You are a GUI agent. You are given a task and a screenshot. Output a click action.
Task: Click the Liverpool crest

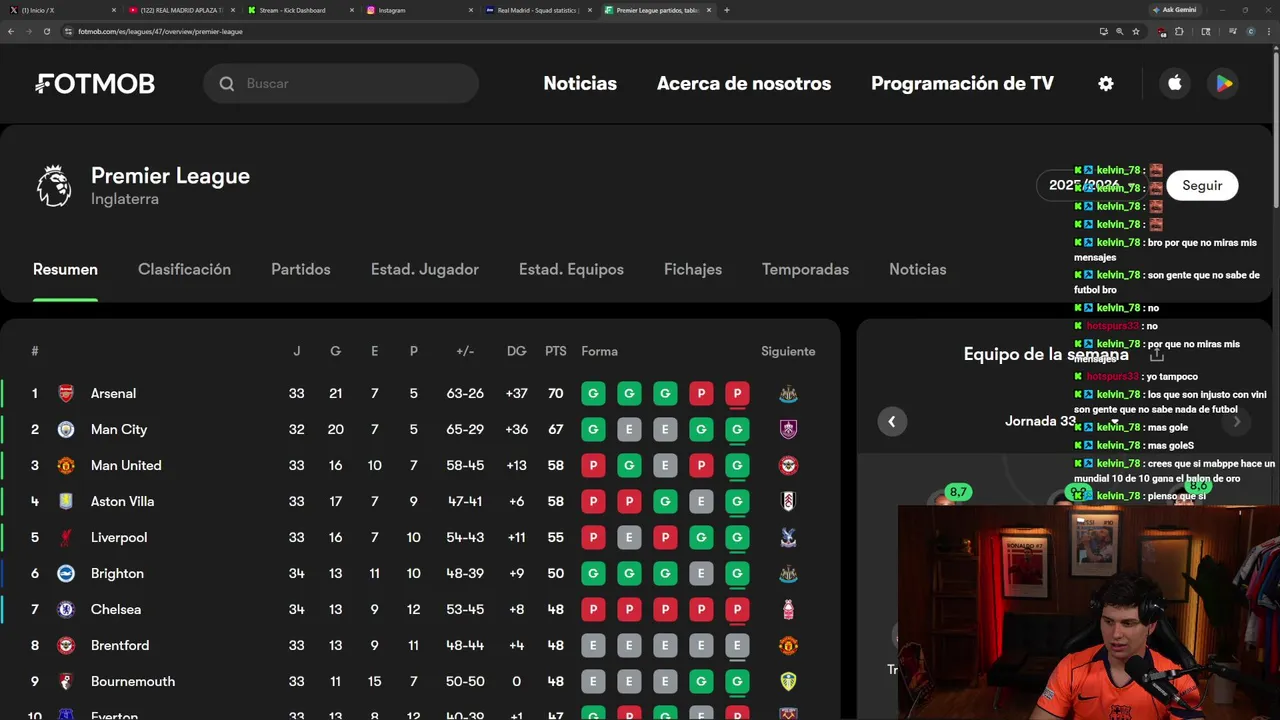click(66, 538)
